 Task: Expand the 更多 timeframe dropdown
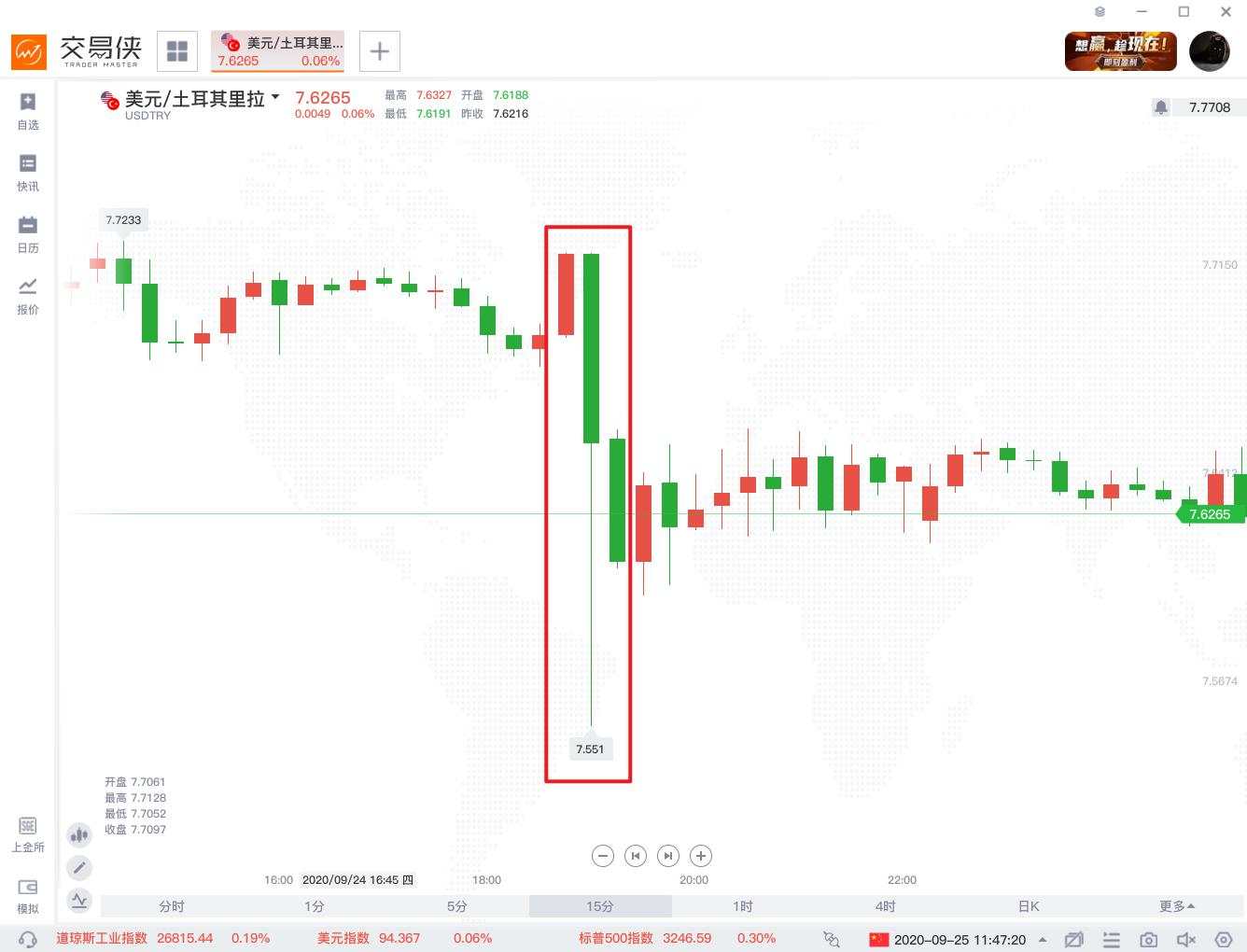click(1177, 906)
